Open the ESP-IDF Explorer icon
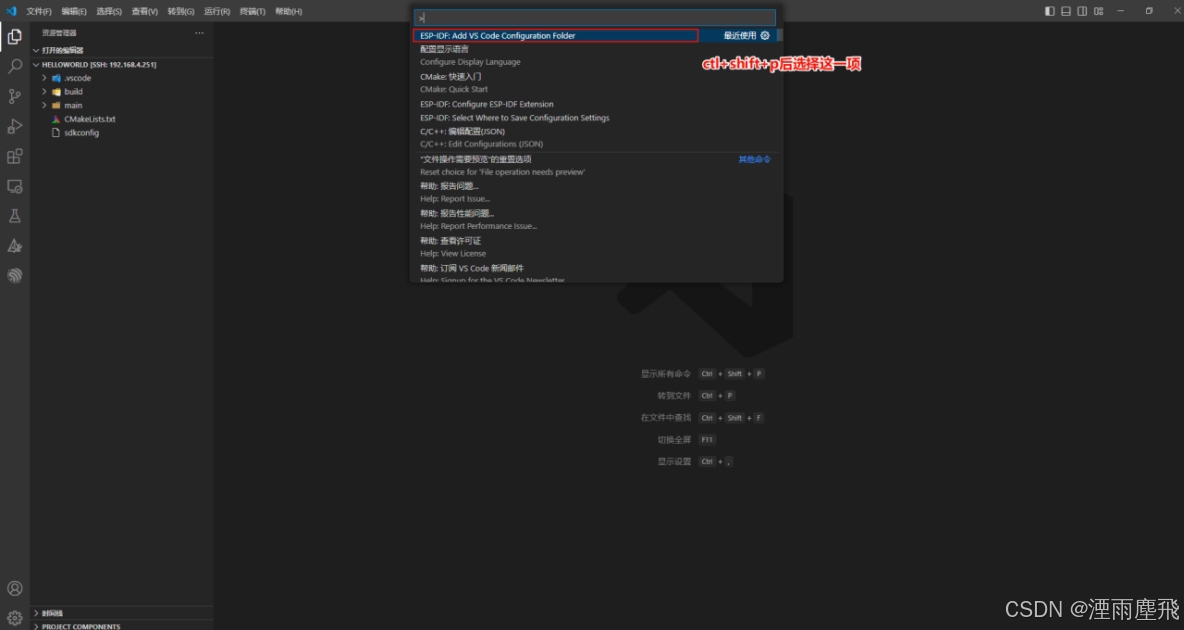Image resolution: width=1184 pixels, height=630 pixels. point(14,276)
